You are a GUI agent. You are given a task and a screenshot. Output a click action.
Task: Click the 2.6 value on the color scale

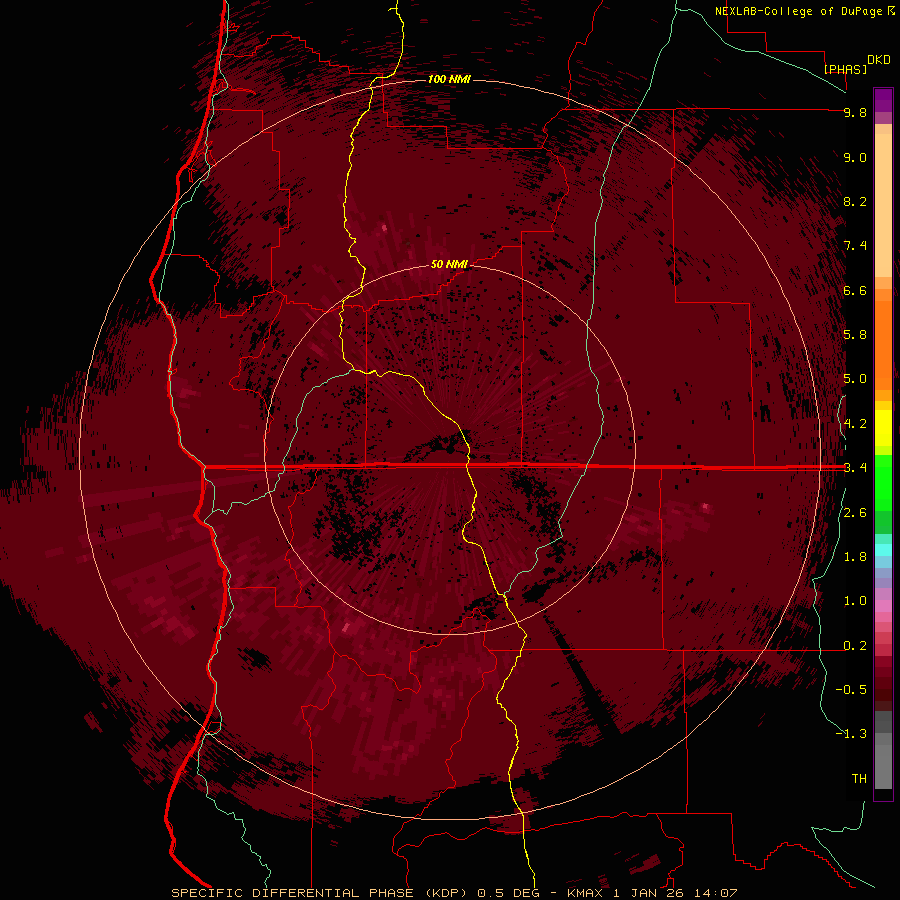[855, 513]
